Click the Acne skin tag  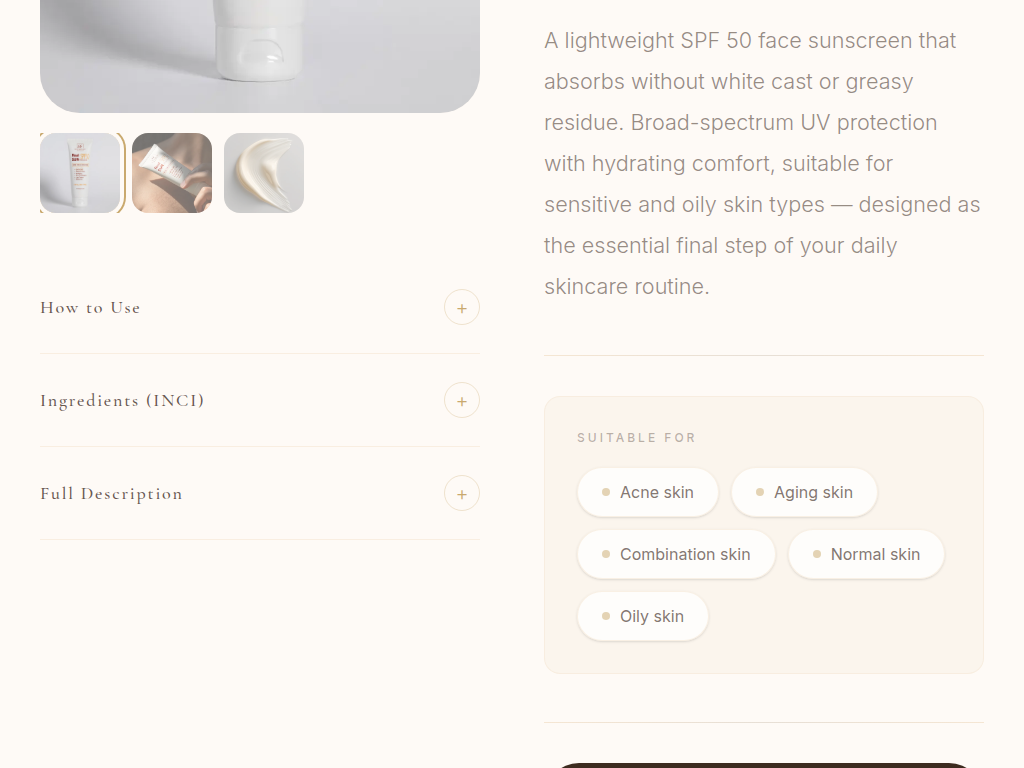648,492
